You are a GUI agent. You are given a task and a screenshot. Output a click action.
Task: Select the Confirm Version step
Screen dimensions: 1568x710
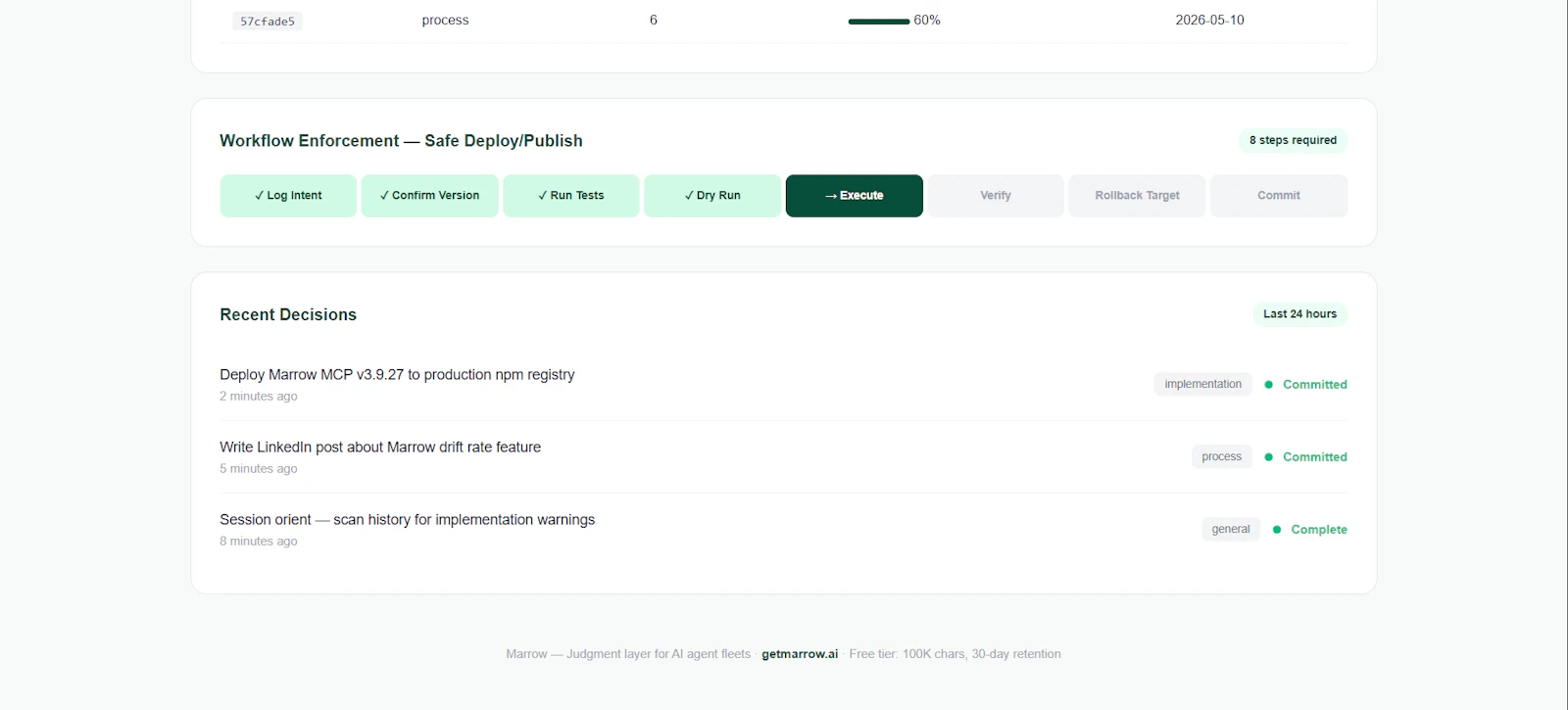pyautogui.click(x=429, y=196)
